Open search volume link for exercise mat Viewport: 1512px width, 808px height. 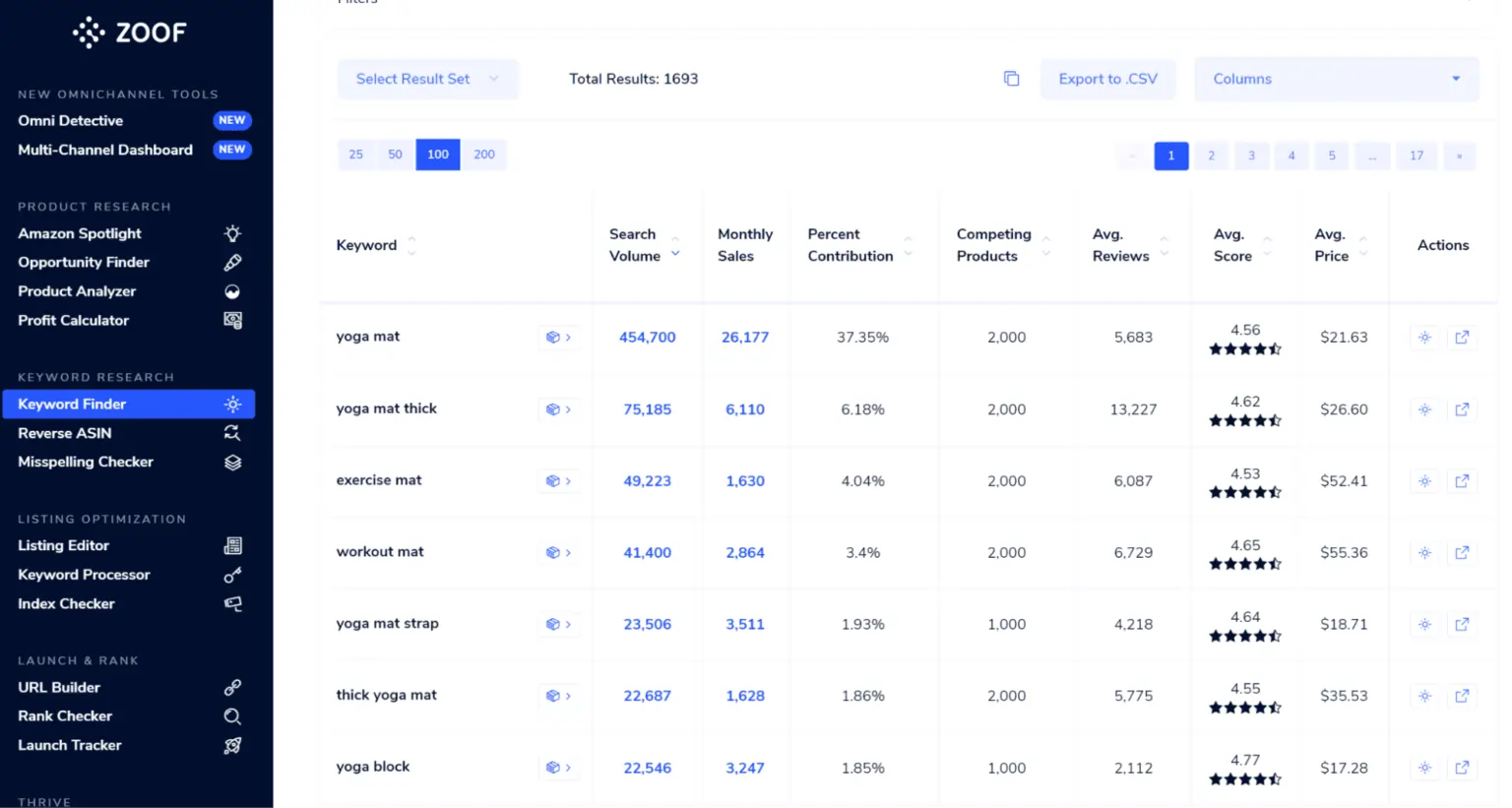pyautogui.click(x=647, y=481)
